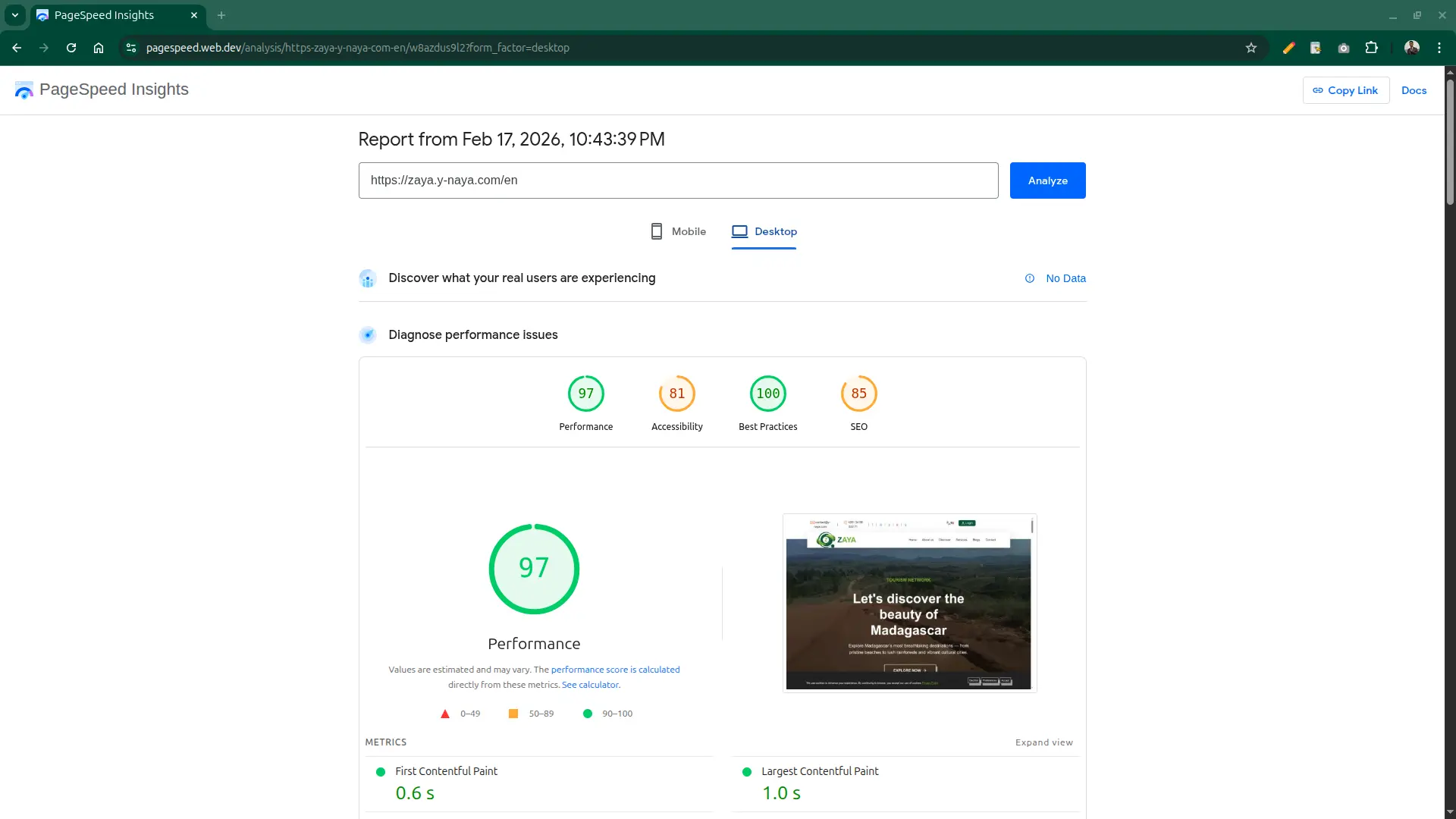
Task: Open the browser Extensions puzzle icon
Action: (x=1371, y=48)
